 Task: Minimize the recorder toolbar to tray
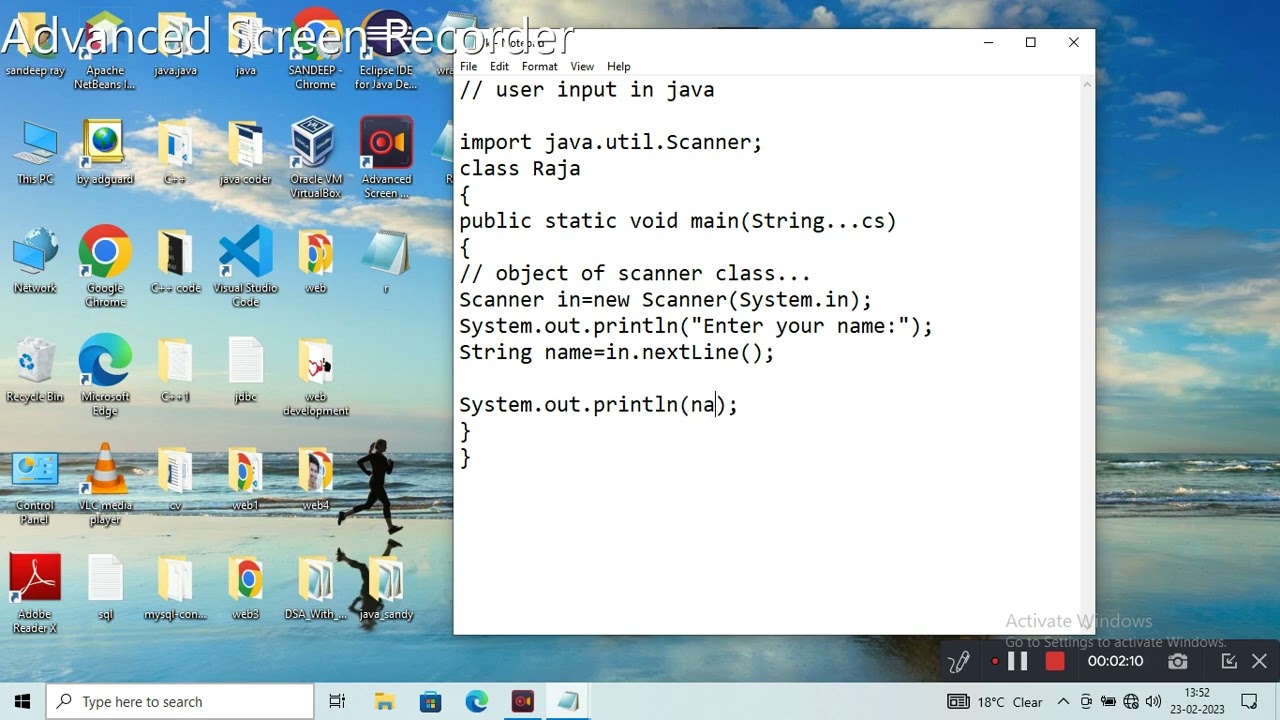point(1229,661)
